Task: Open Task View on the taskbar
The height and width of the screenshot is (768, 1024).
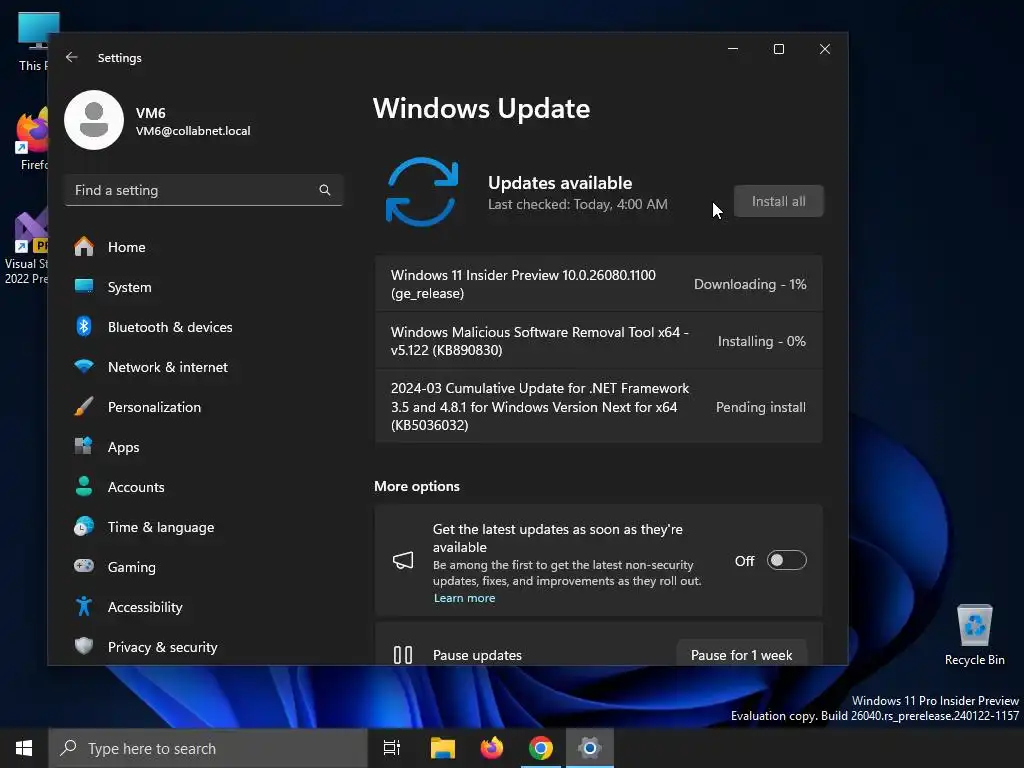Action: coord(392,748)
